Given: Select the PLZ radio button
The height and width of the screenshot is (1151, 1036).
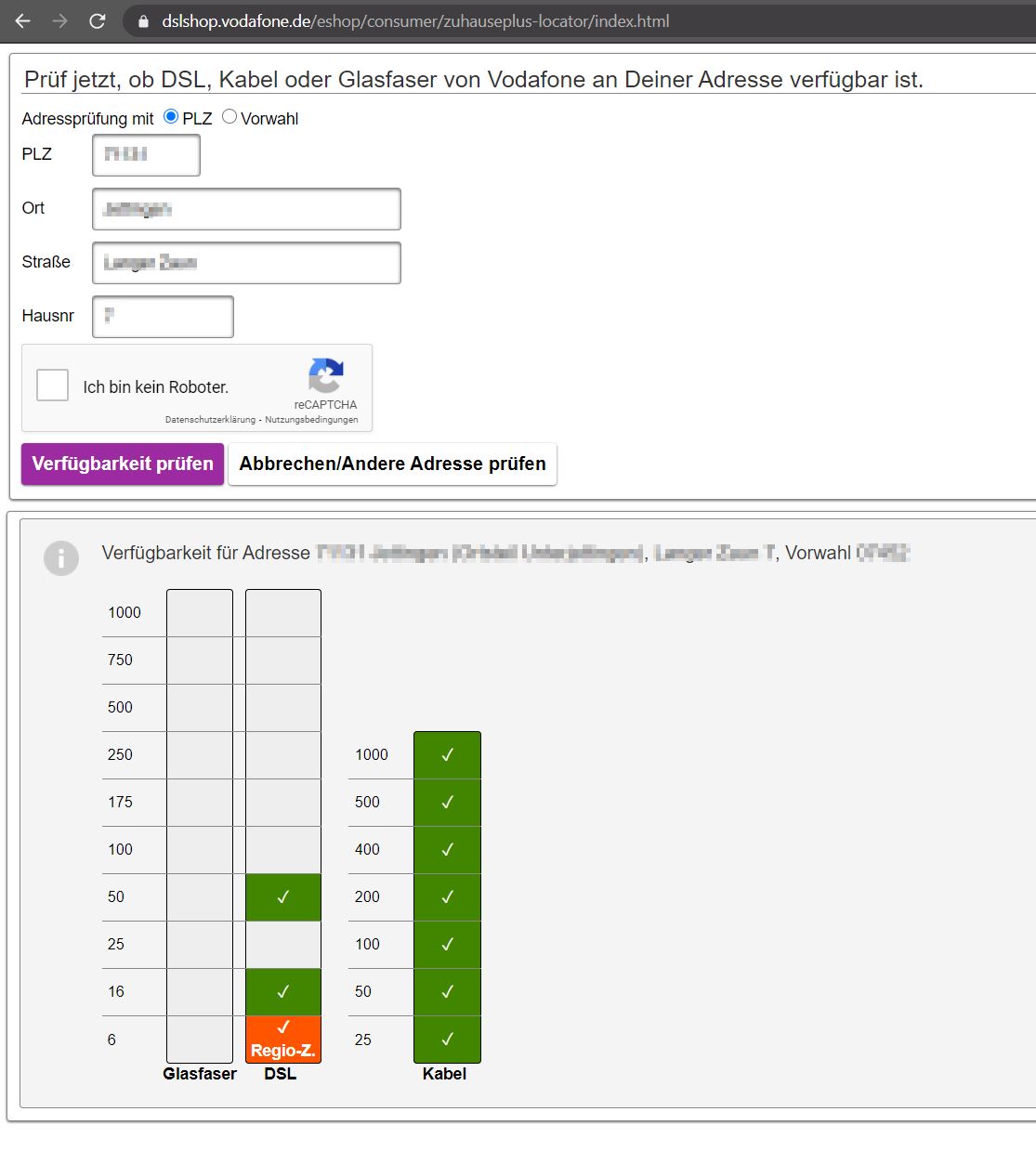Looking at the screenshot, I should pyautogui.click(x=171, y=117).
